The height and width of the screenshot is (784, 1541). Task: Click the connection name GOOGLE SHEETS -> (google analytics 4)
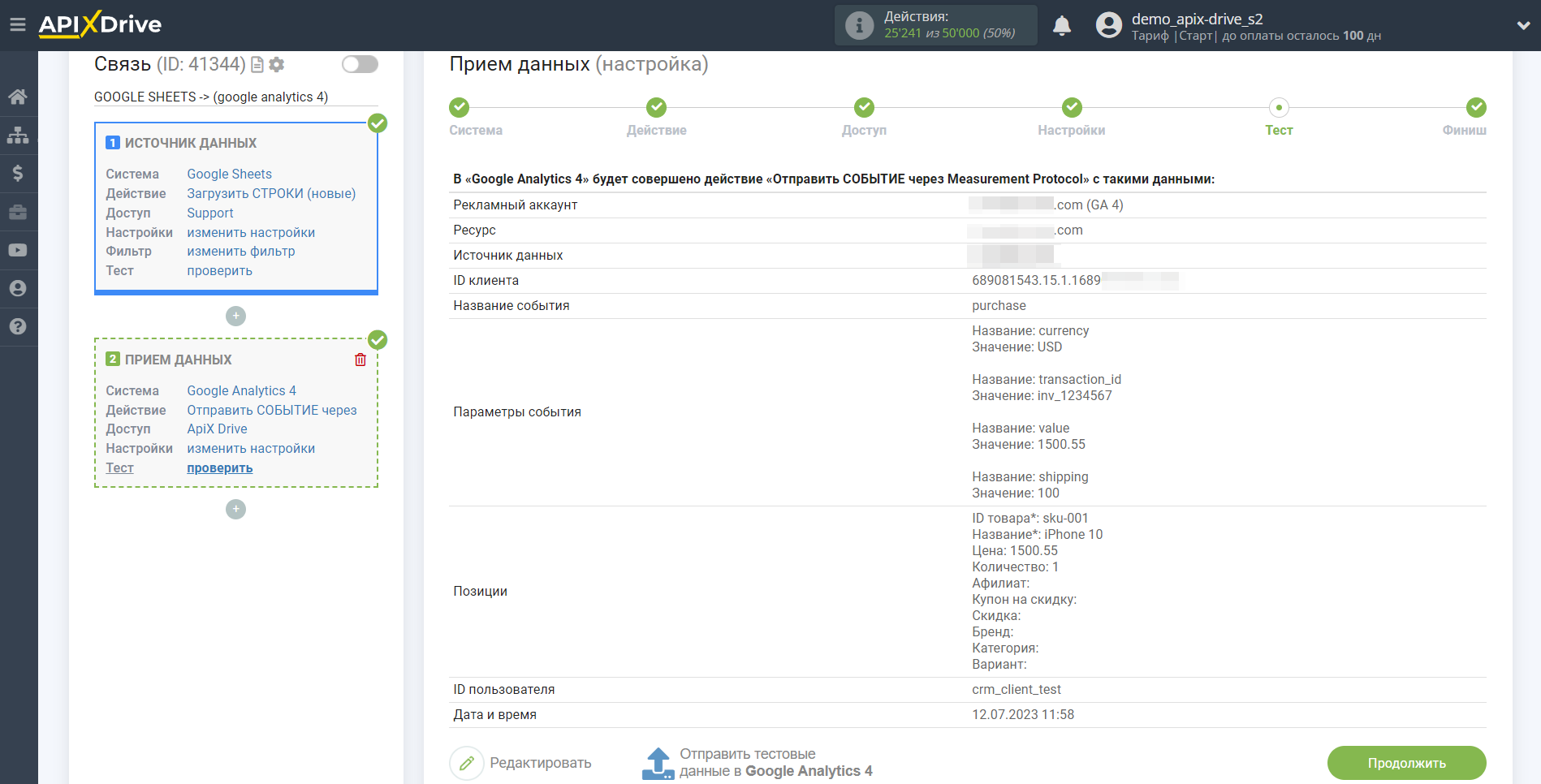tap(211, 97)
